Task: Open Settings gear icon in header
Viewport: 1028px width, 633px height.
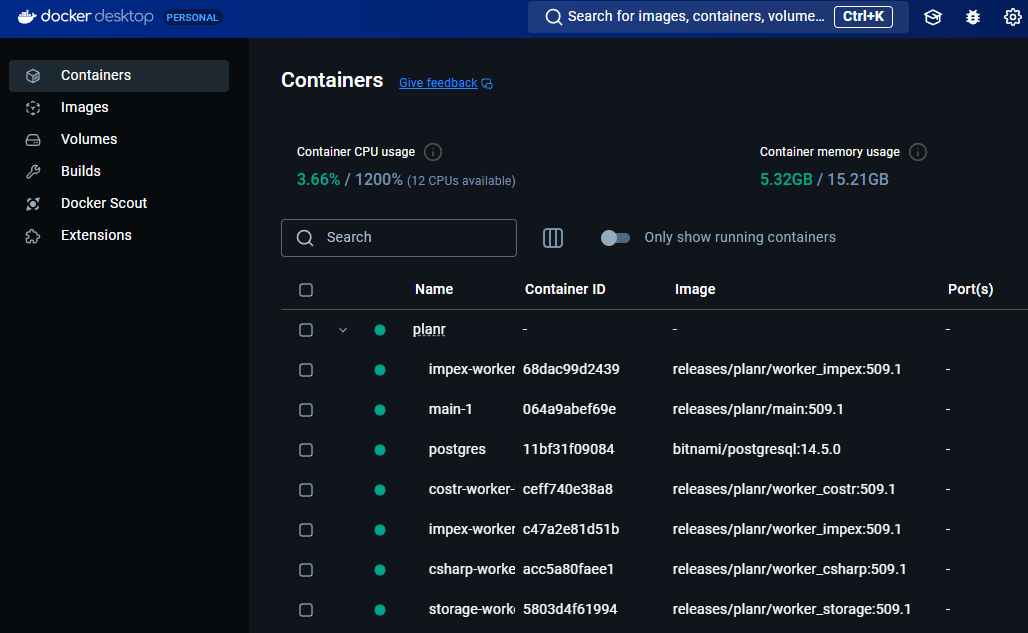Action: pos(1012,17)
